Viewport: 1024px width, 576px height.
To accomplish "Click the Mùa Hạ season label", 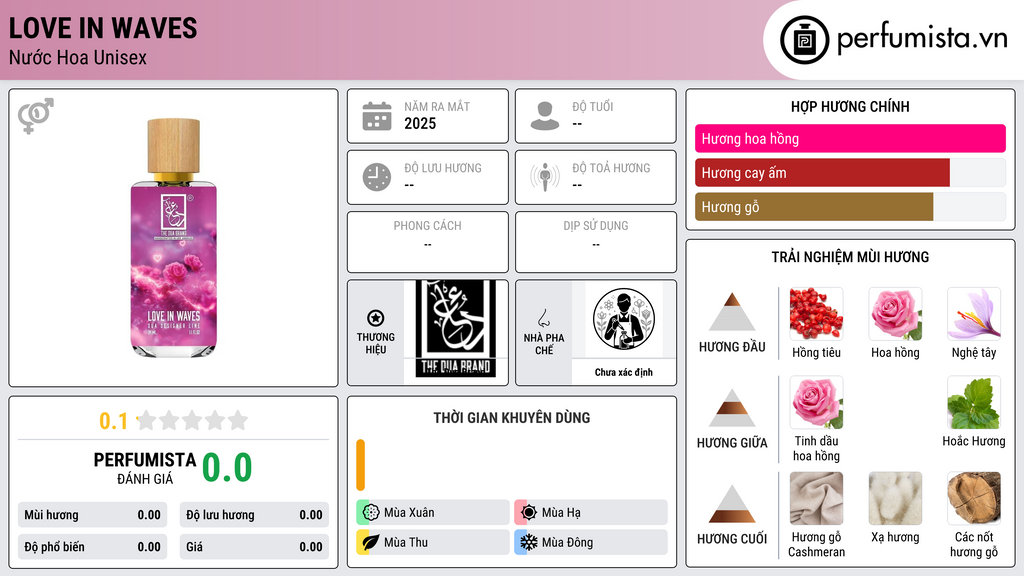I will [x=561, y=513].
